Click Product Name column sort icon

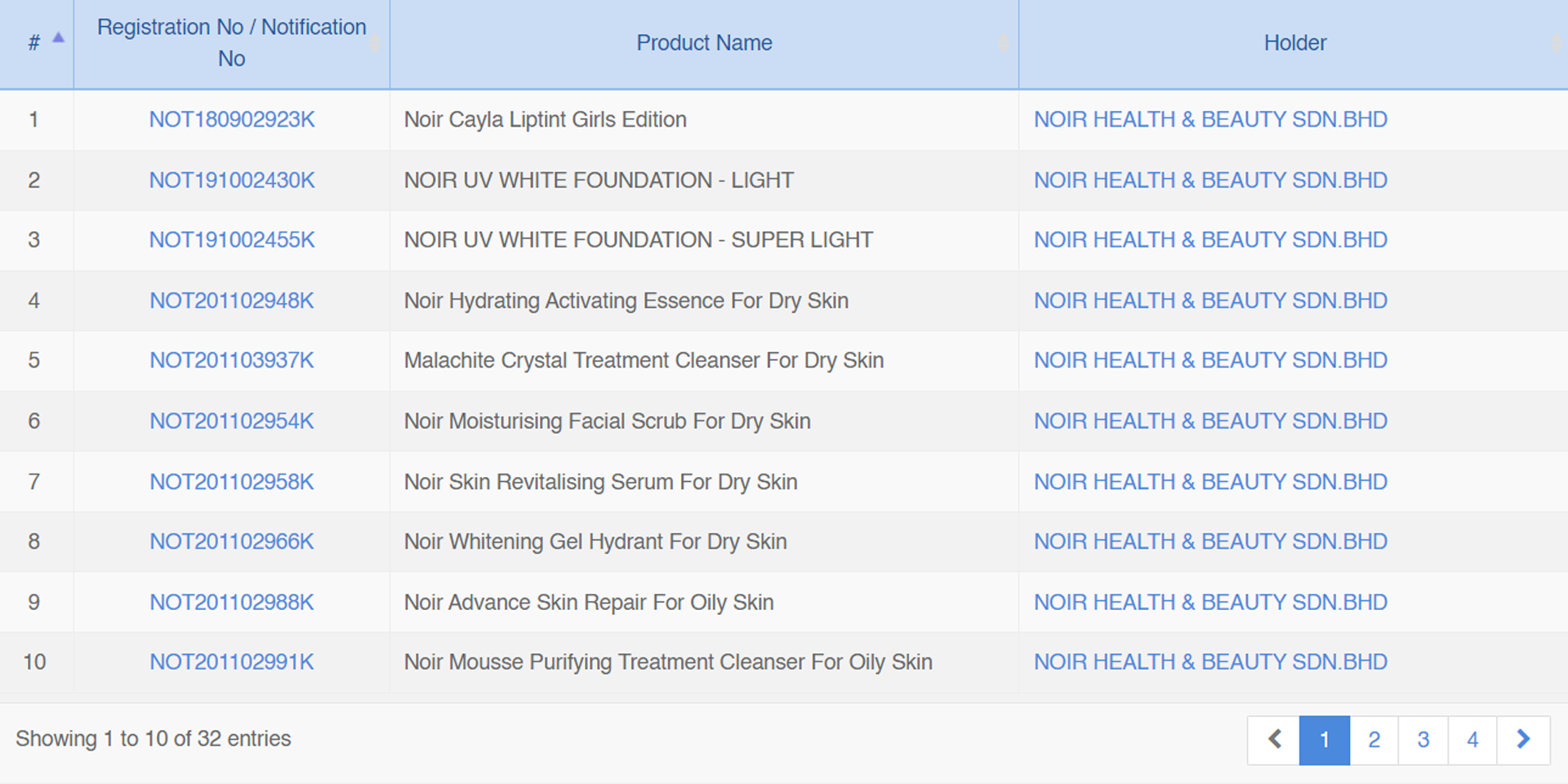(x=1004, y=42)
